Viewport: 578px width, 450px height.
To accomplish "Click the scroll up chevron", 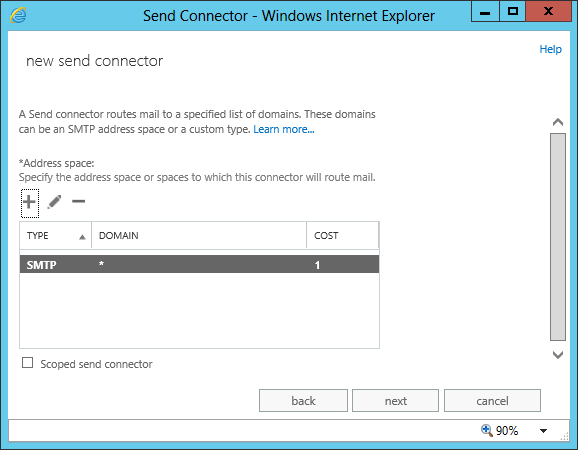I will [x=558, y=122].
